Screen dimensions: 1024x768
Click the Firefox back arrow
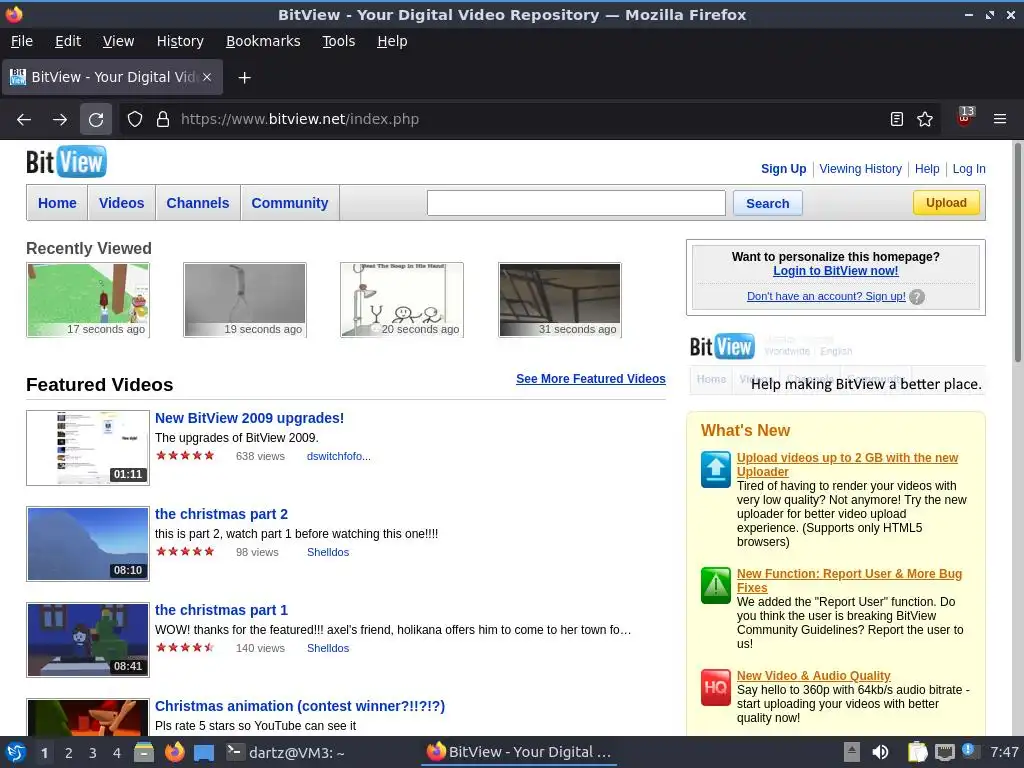coord(24,120)
